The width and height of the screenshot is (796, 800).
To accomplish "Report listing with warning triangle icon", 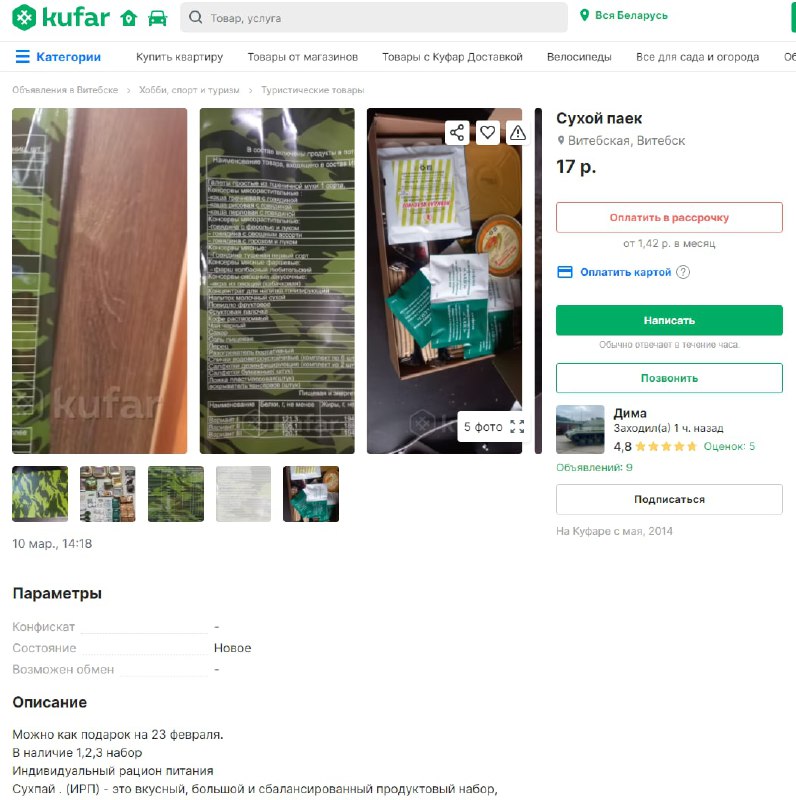I will (x=517, y=133).
